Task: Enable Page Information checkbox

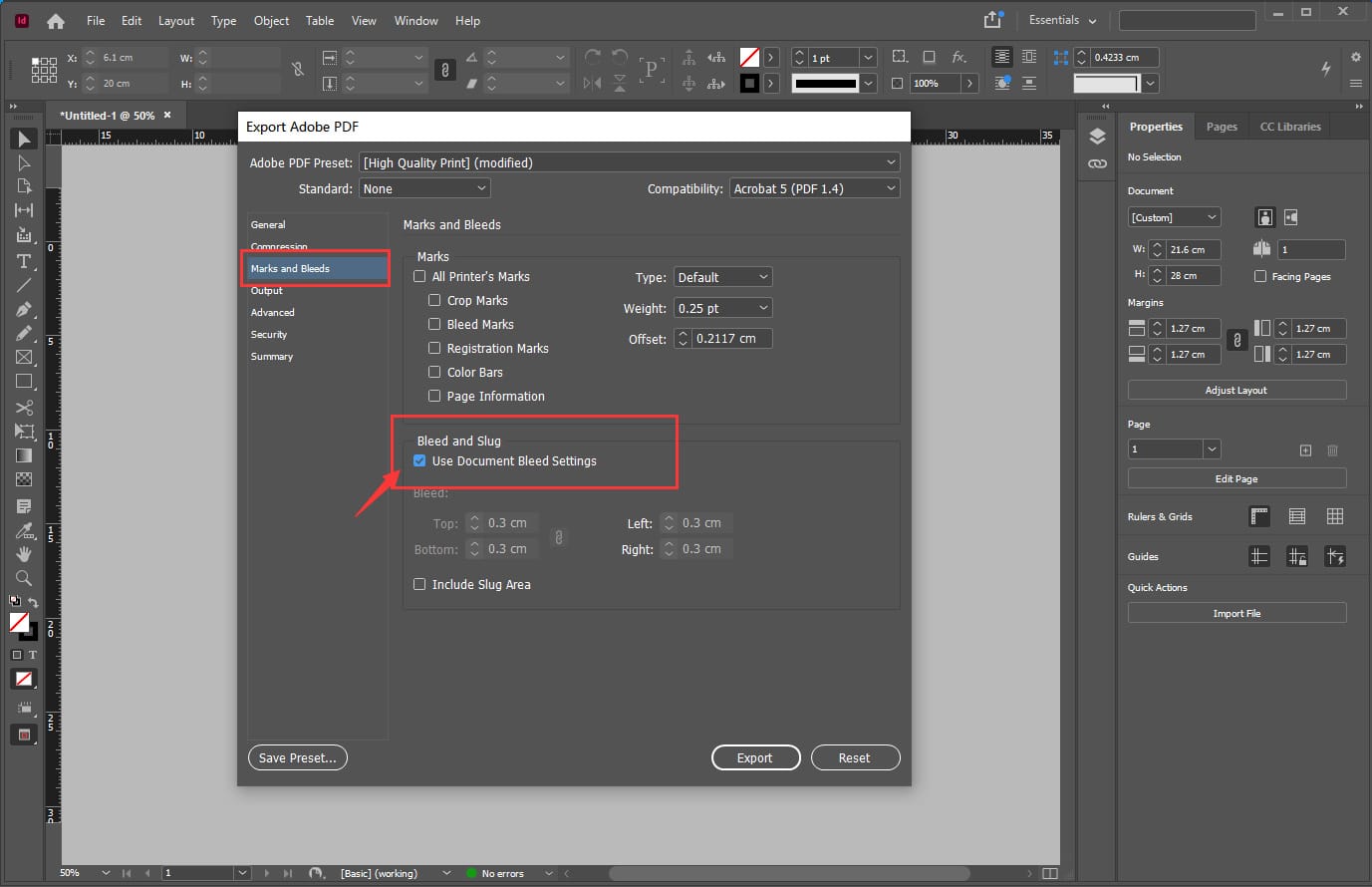Action: click(434, 396)
